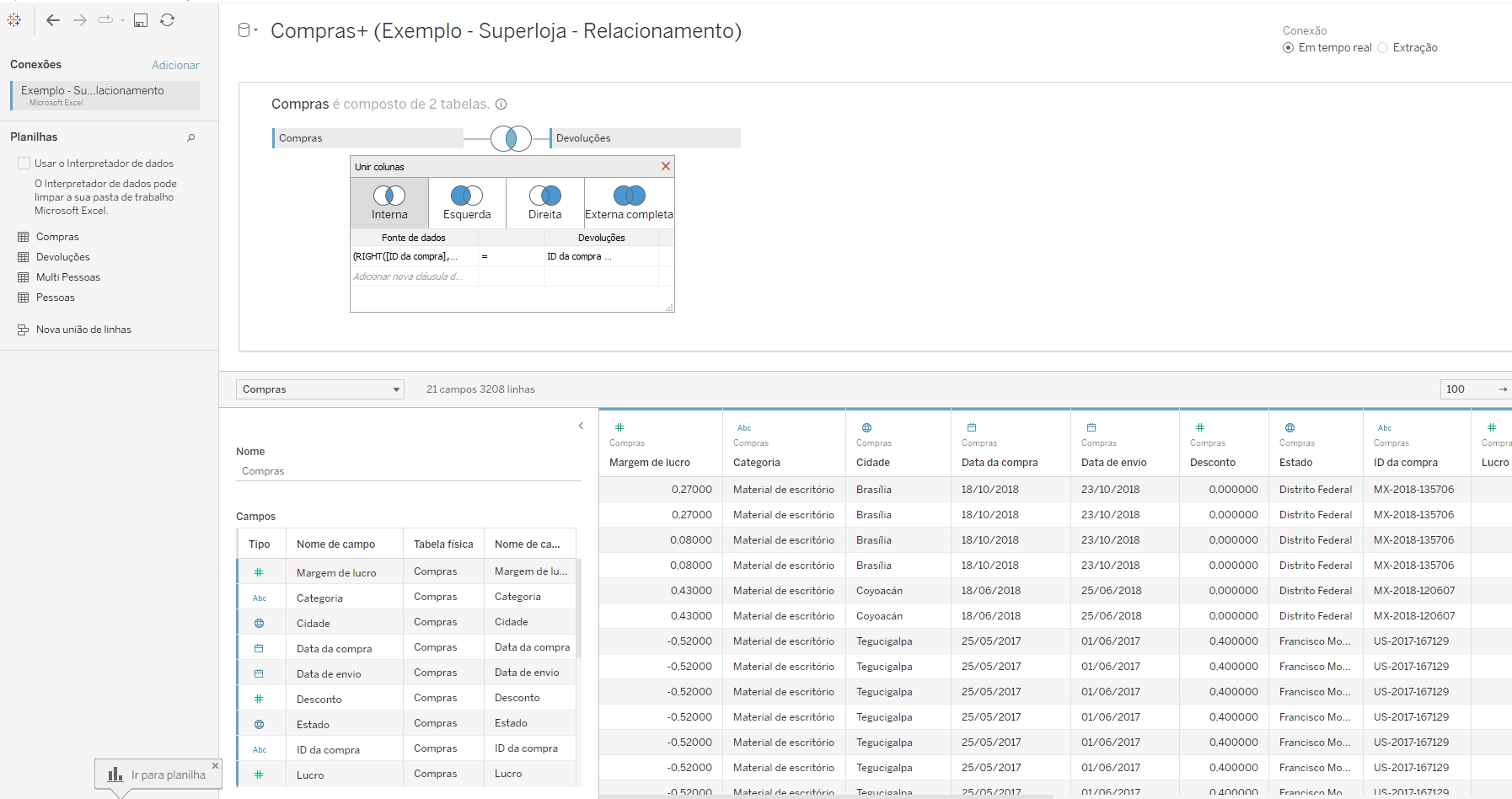The image size is (1512, 799).
Task: Open the Compras table dropdown
Action: pyautogui.click(x=320, y=389)
